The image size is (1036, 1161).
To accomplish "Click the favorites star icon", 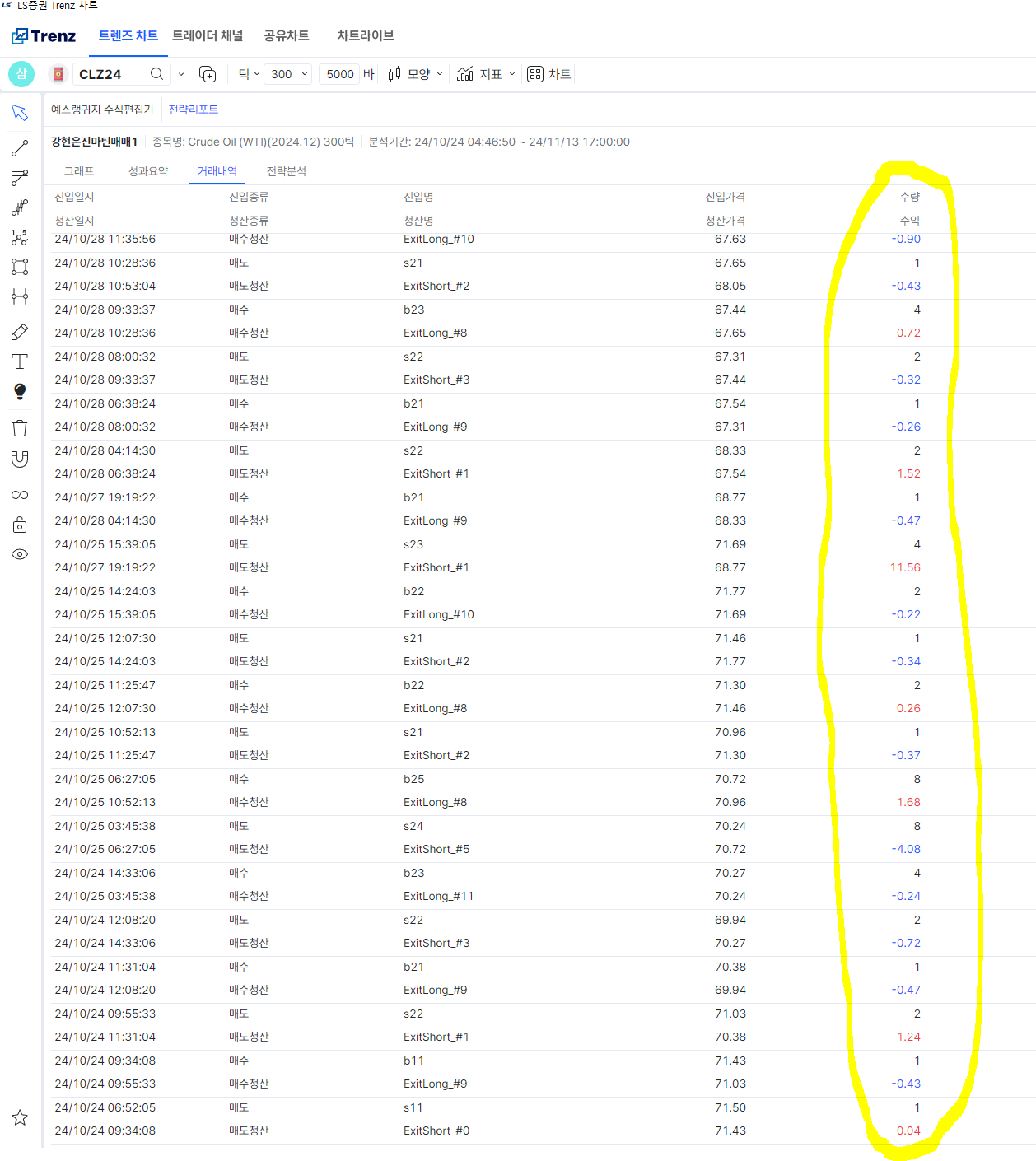I will (20, 1117).
